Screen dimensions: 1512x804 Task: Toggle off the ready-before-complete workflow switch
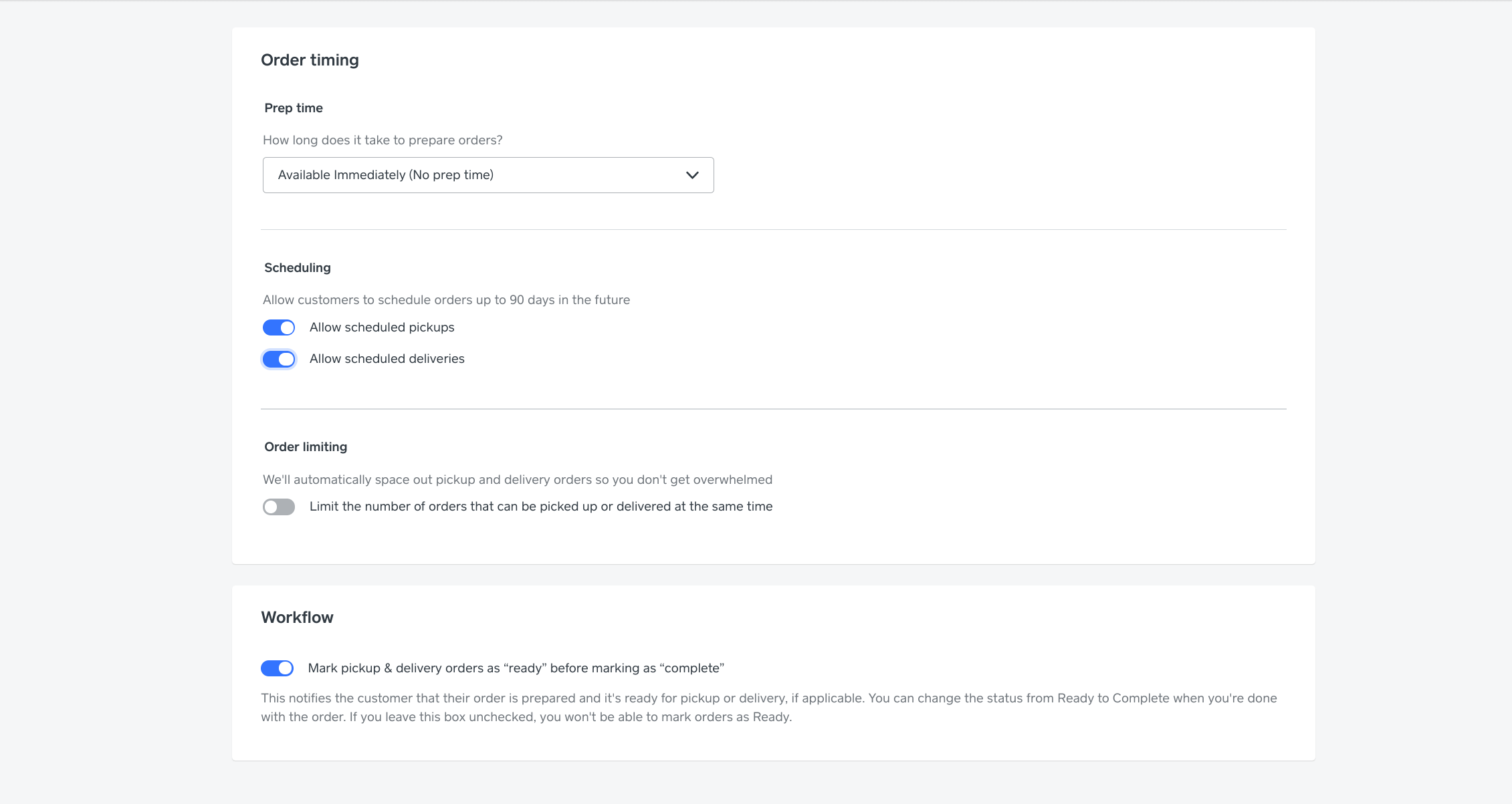tap(277, 668)
